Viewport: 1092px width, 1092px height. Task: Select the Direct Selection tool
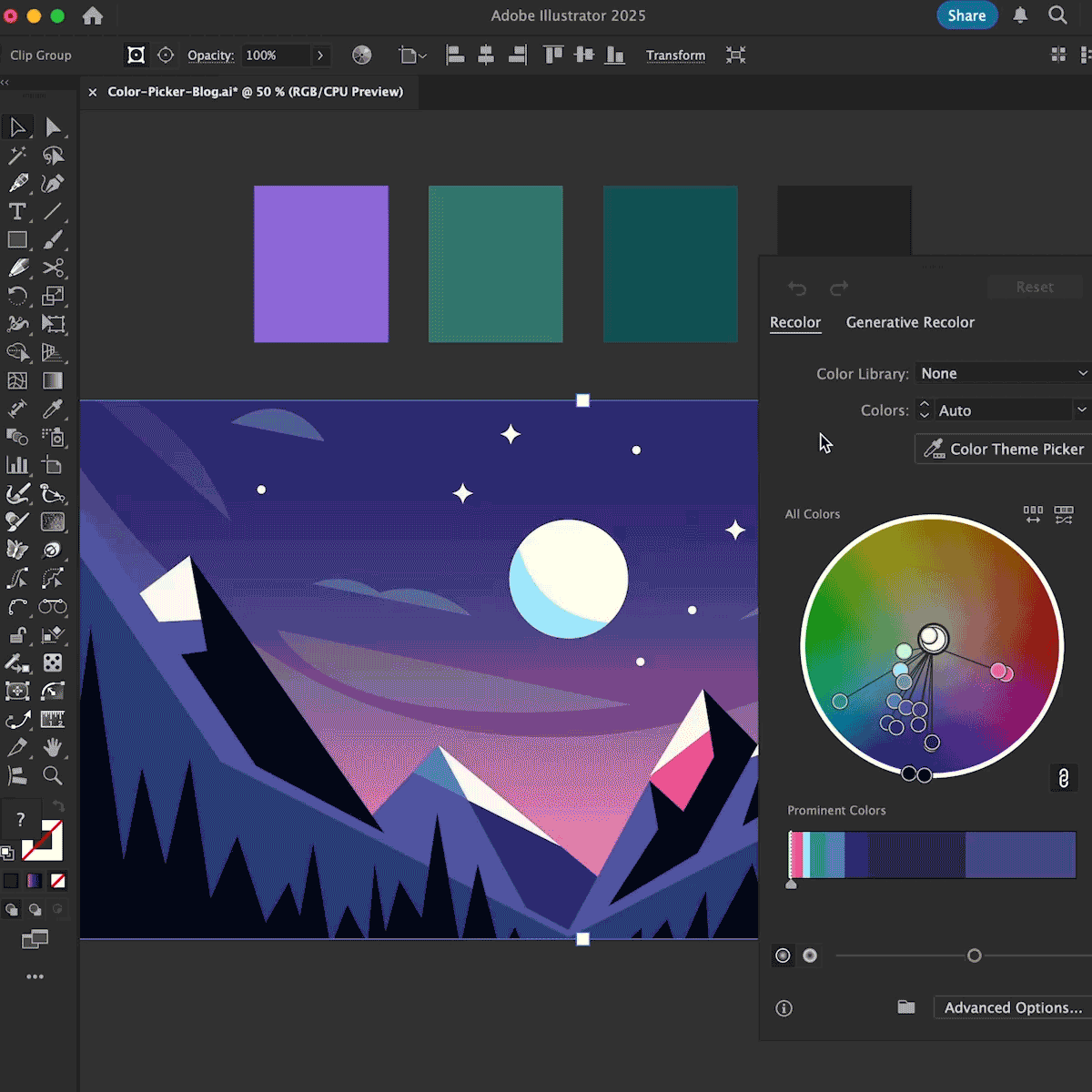53,127
